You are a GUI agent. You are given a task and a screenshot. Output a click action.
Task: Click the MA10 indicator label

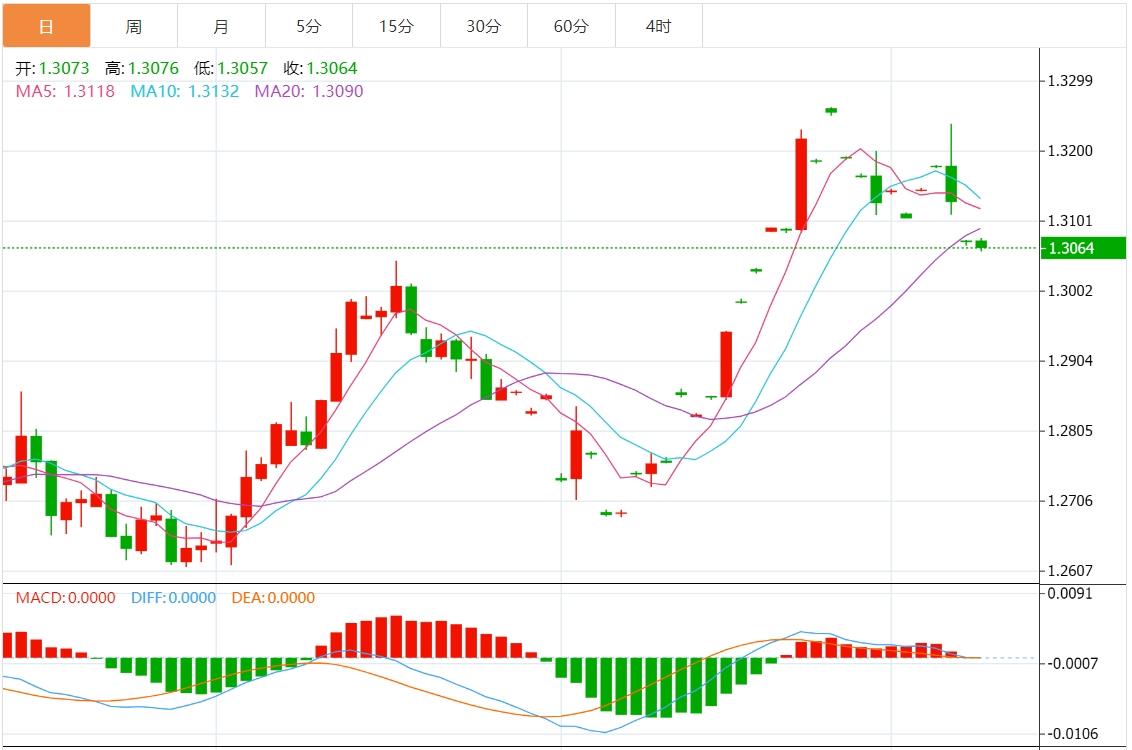click(185, 91)
